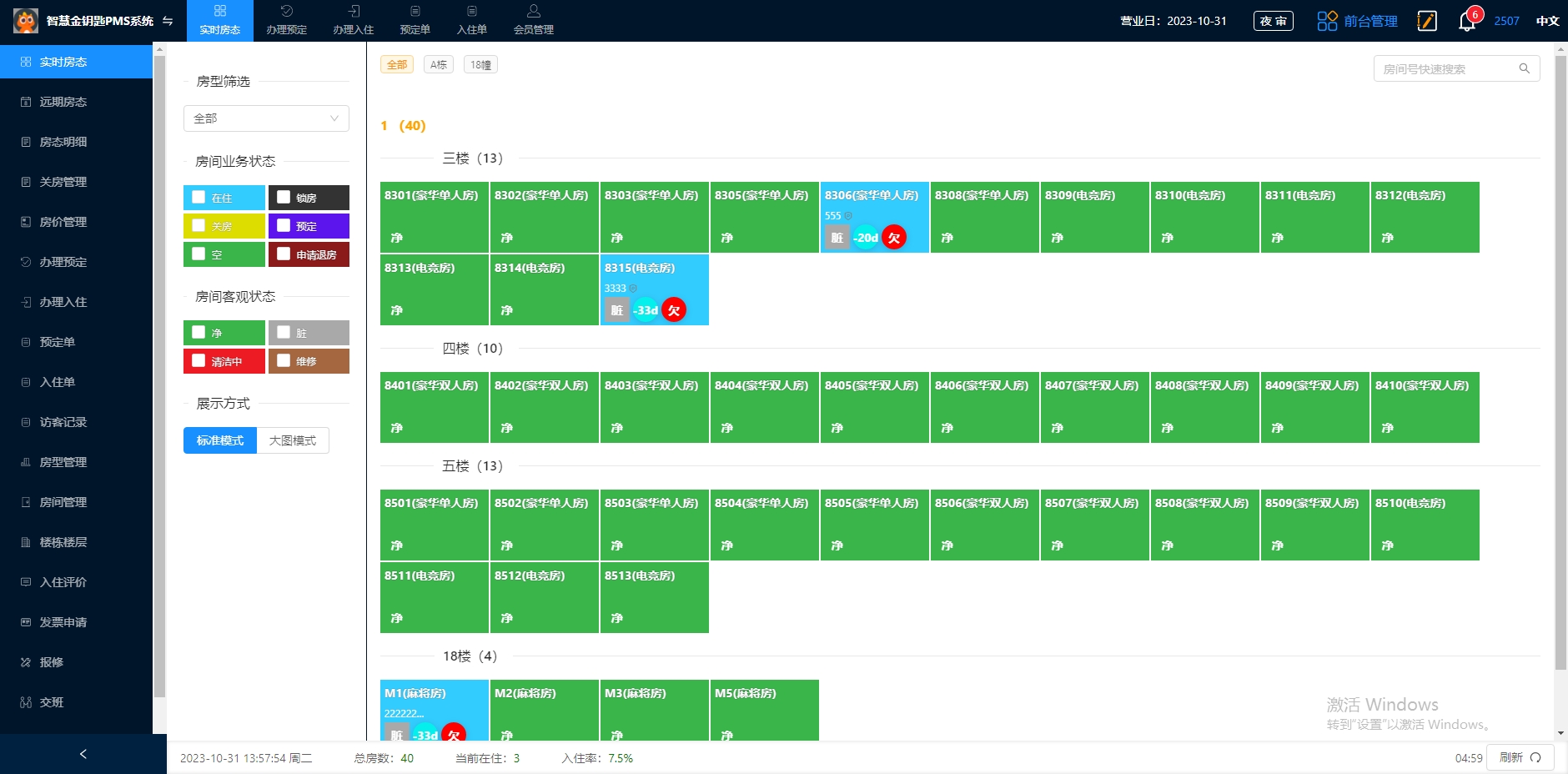
Task: Select 房价管理 in the left sidebar
Action: pos(63,222)
